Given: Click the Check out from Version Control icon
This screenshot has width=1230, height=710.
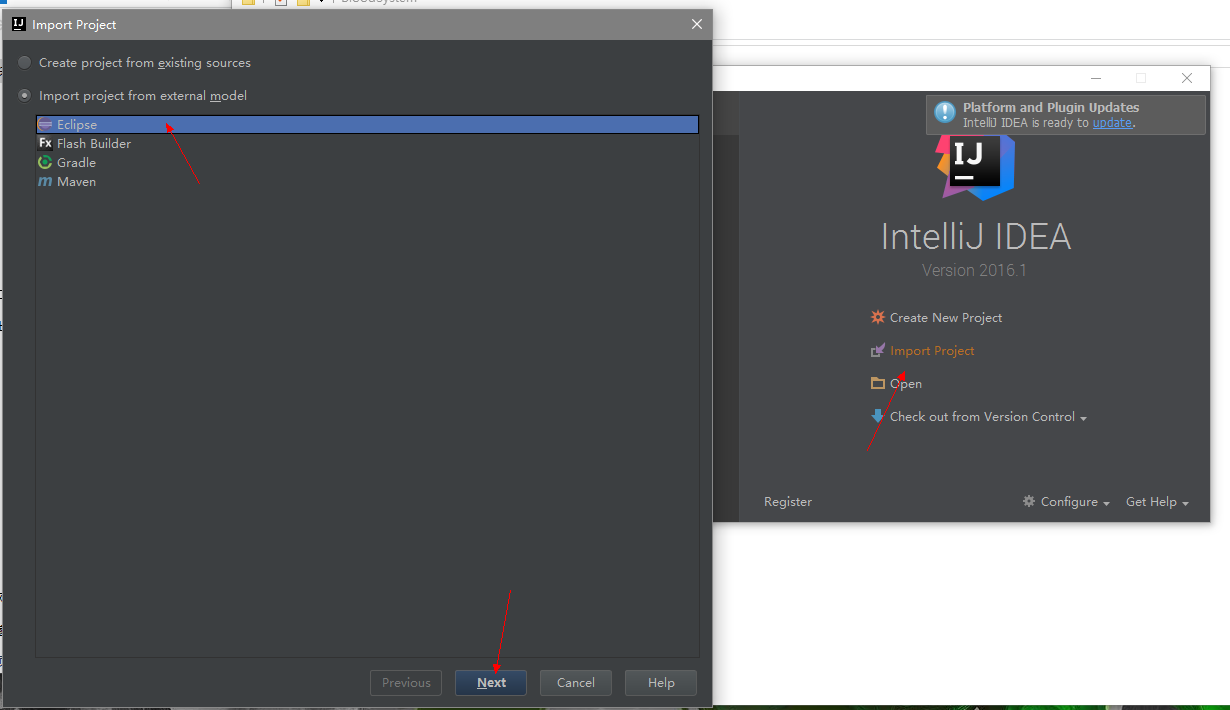Looking at the screenshot, I should (878, 416).
